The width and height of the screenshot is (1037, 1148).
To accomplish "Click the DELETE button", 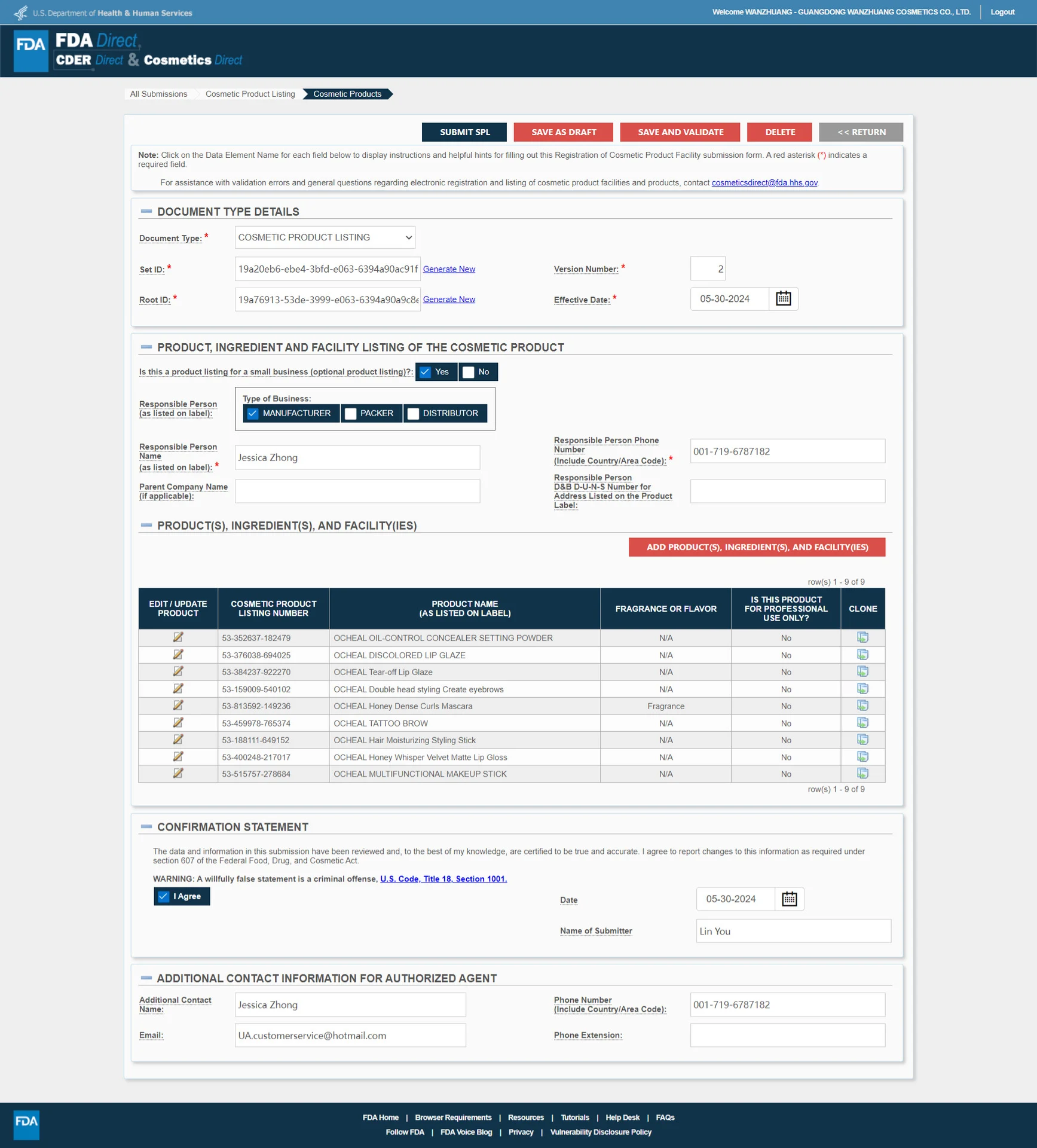I will pyautogui.click(x=780, y=132).
